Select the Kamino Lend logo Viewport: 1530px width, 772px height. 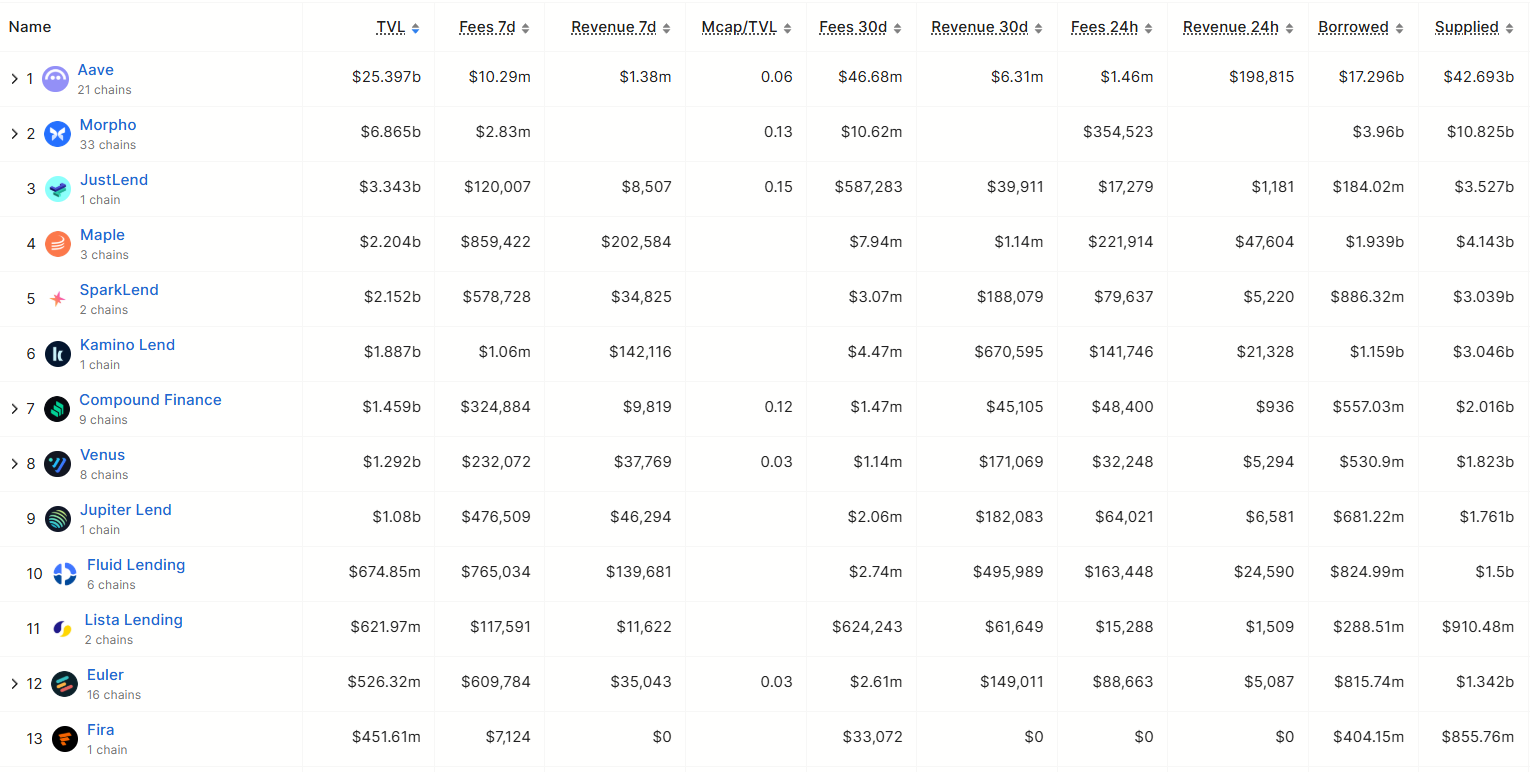[57, 352]
